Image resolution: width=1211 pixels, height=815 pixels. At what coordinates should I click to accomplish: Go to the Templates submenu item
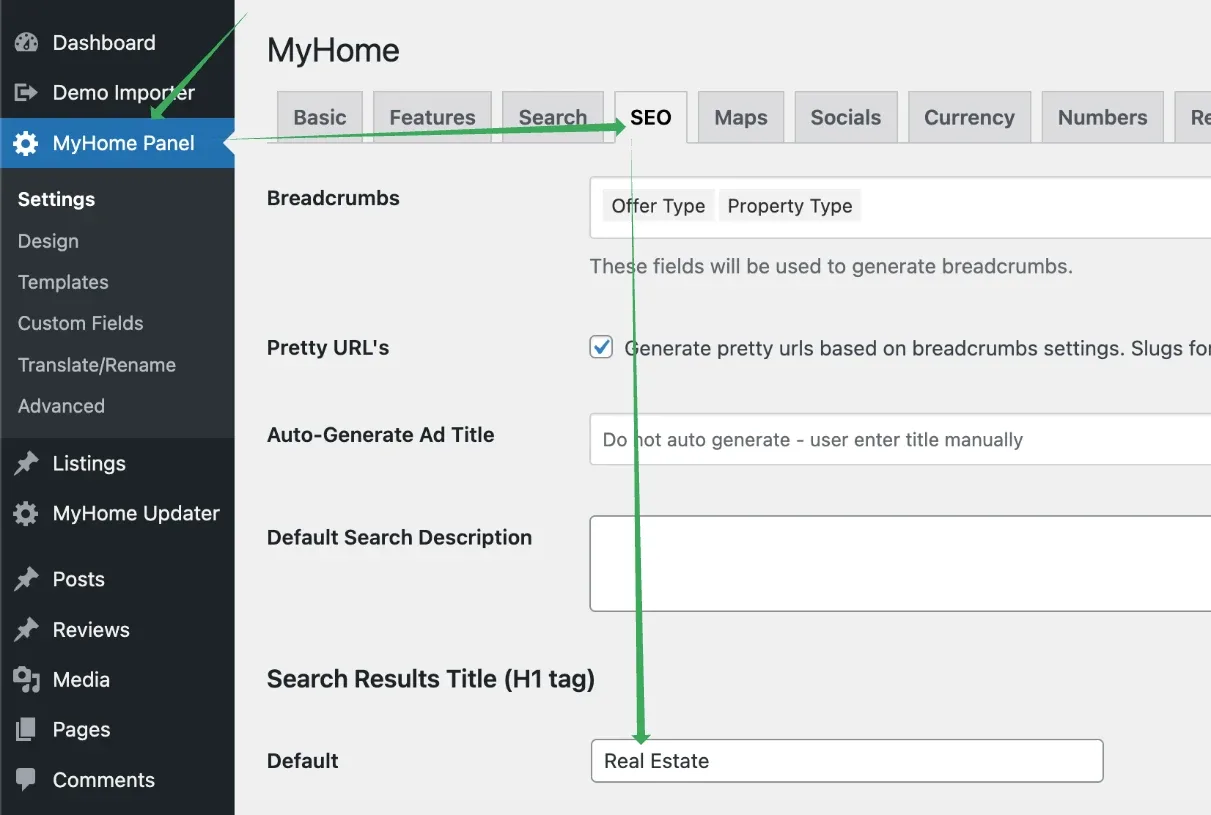63,282
